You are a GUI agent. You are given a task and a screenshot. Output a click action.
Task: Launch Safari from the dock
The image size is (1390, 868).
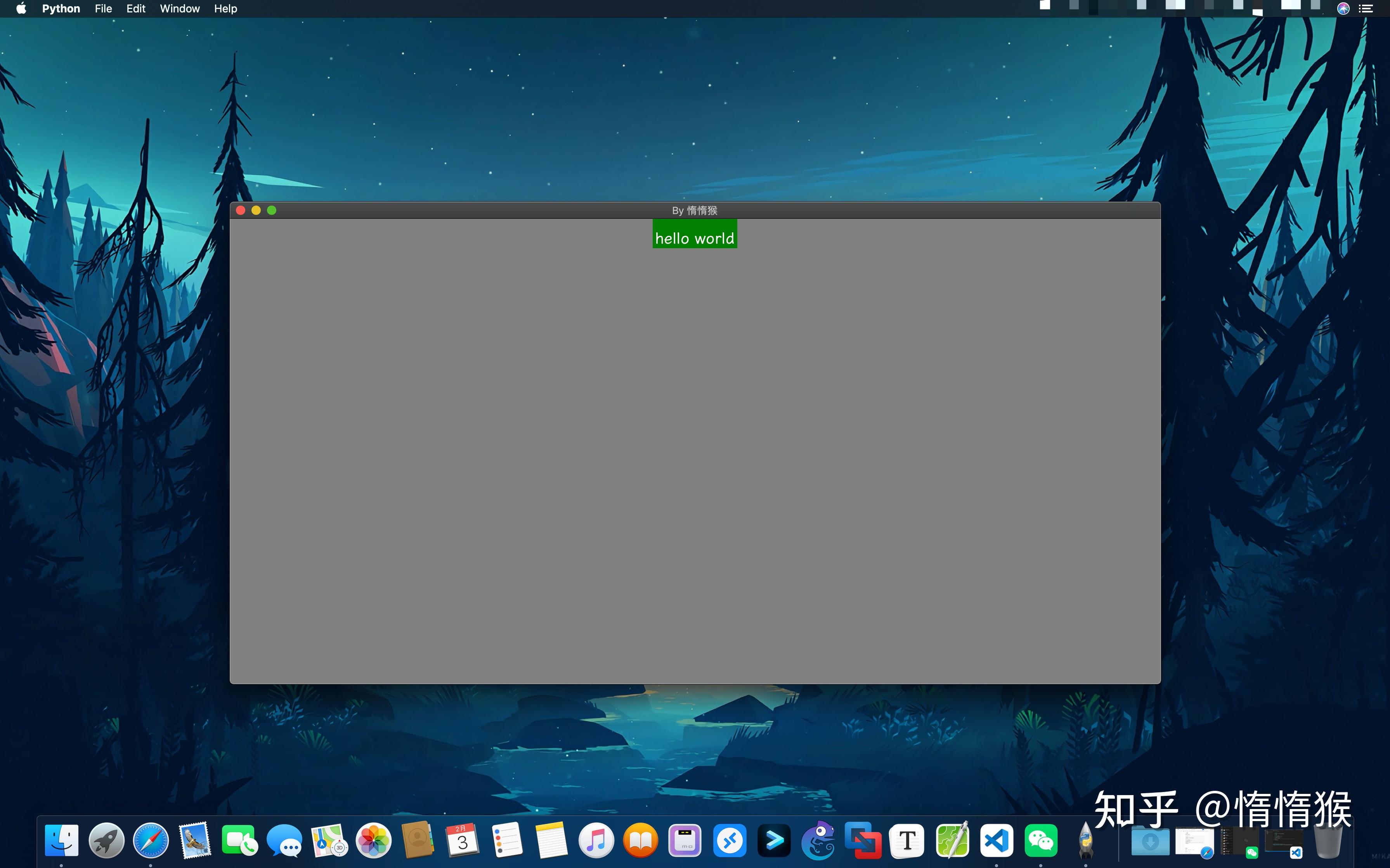coord(151,841)
